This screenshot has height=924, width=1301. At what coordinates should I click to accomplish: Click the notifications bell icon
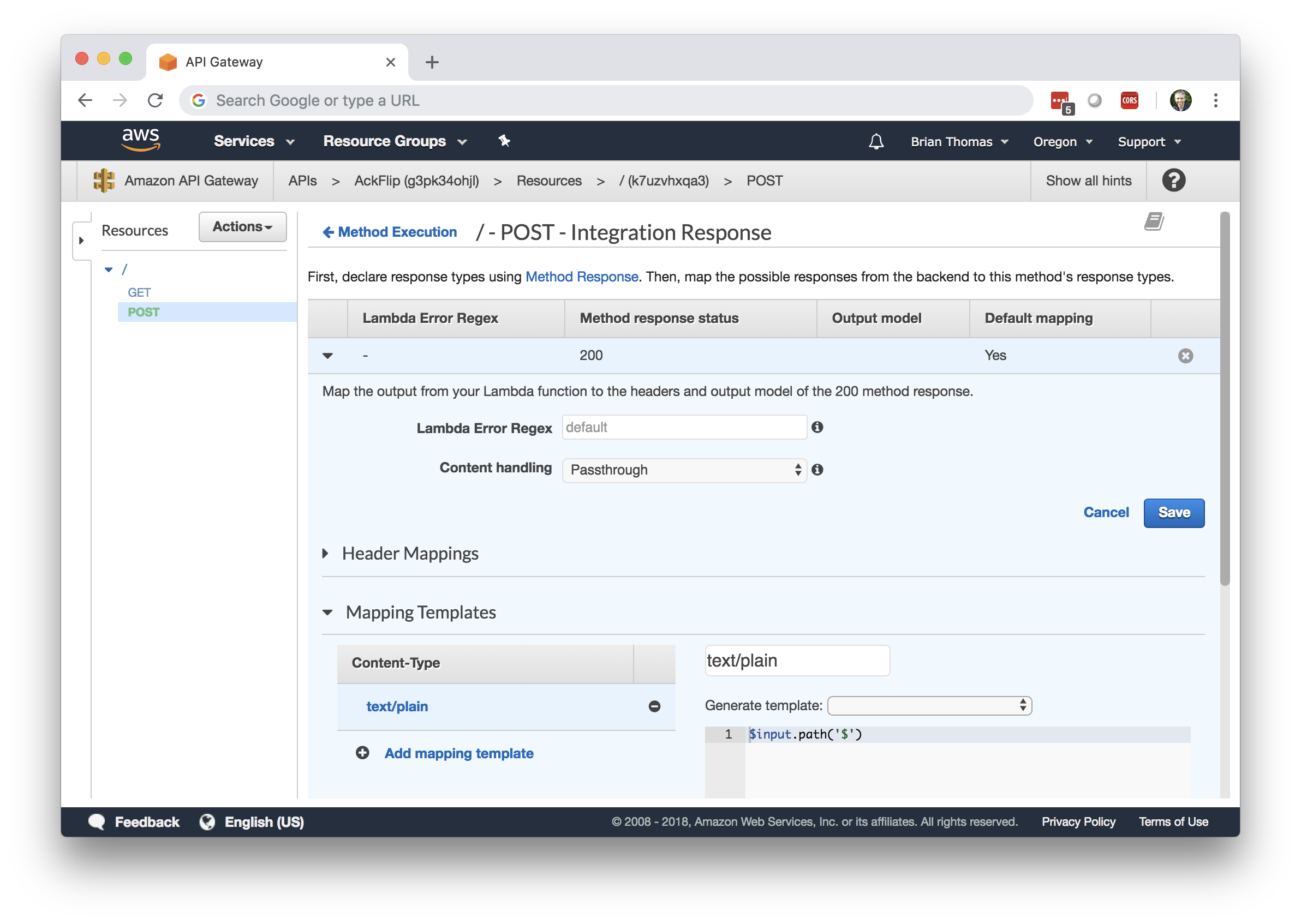[876, 142]
